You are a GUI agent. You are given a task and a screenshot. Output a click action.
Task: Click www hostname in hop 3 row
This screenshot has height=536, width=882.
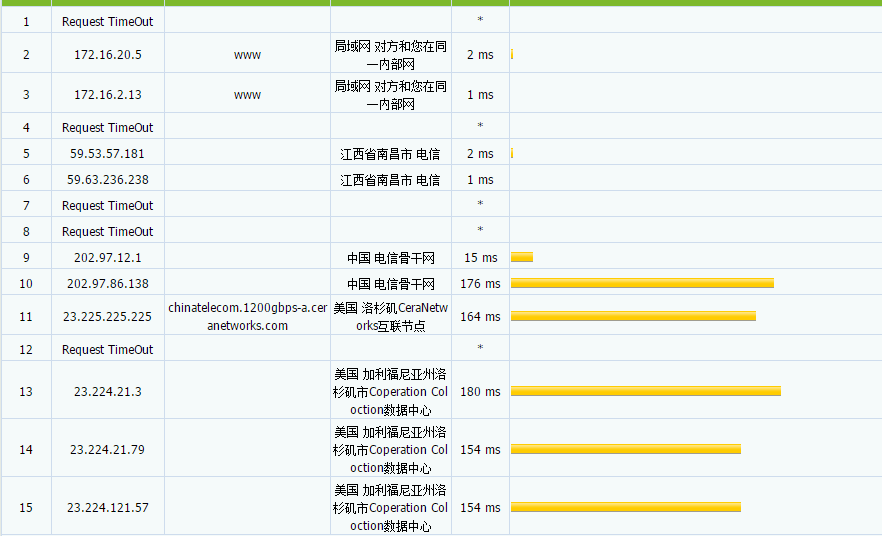tap(248, 95)
